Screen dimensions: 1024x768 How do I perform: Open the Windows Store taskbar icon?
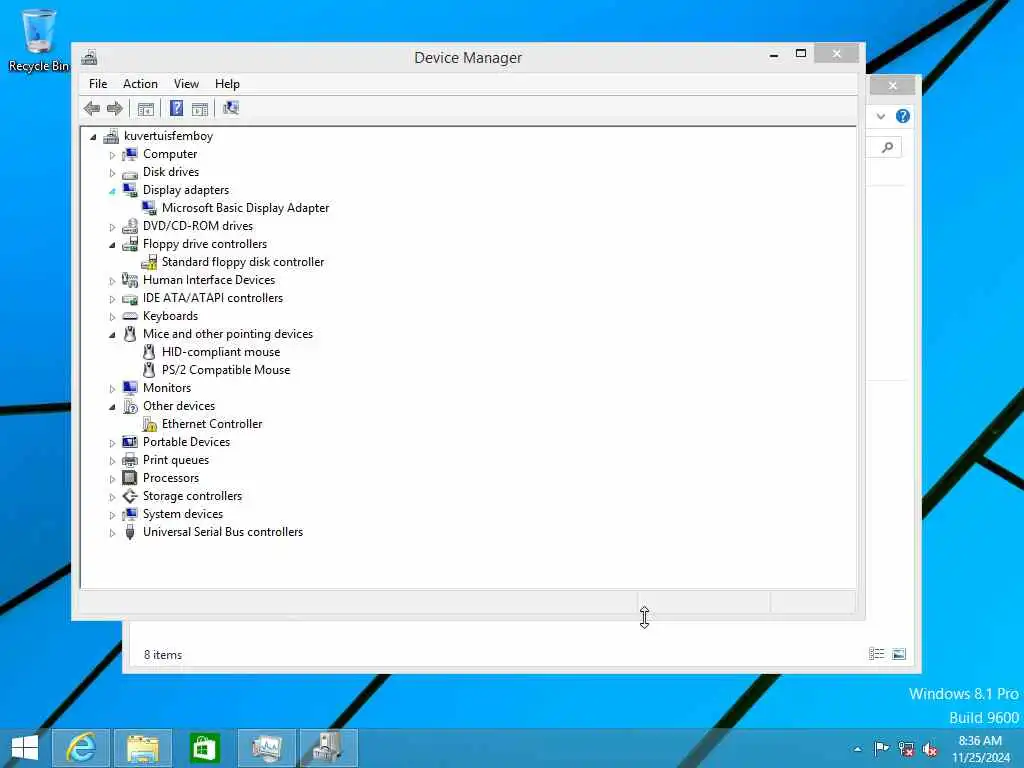pos(204,748)
